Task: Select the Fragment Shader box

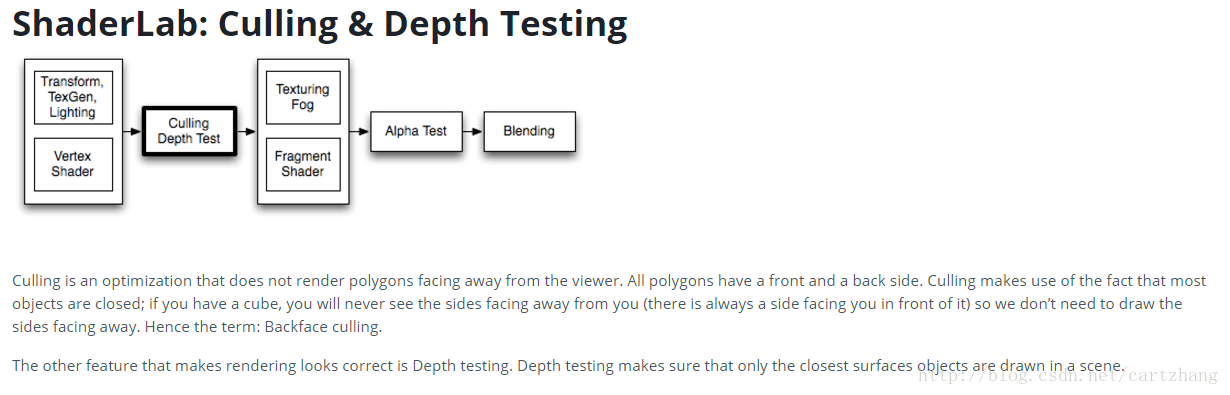Action: (303, 164)
